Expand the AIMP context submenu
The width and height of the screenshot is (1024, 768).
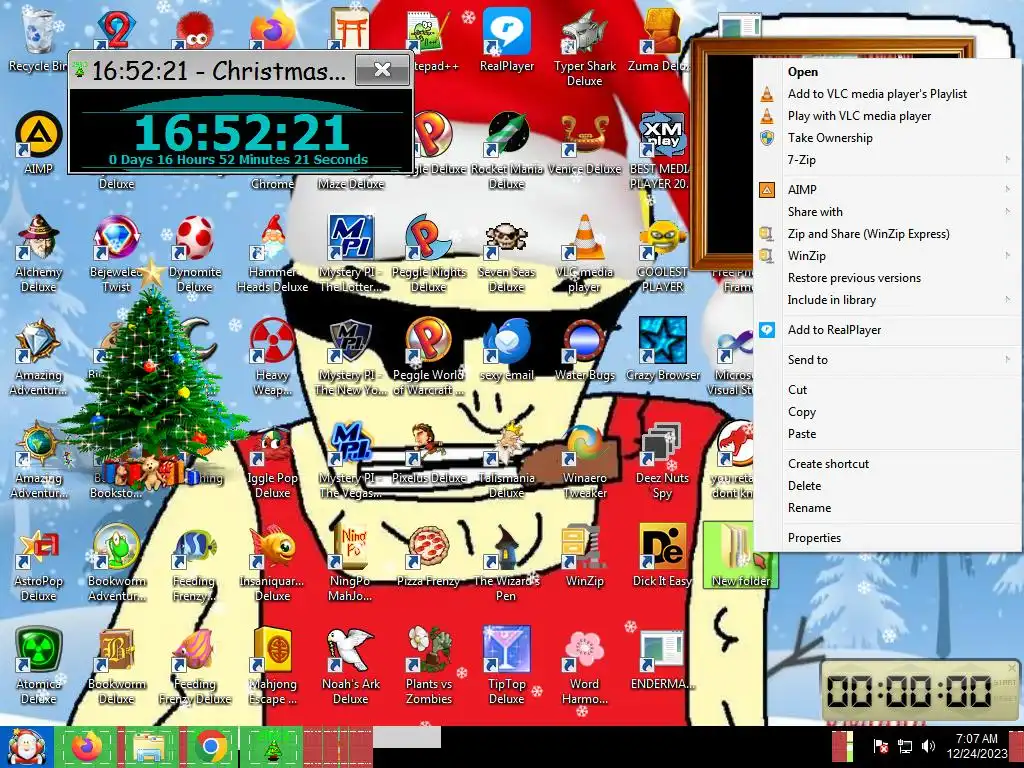point(888,189)
